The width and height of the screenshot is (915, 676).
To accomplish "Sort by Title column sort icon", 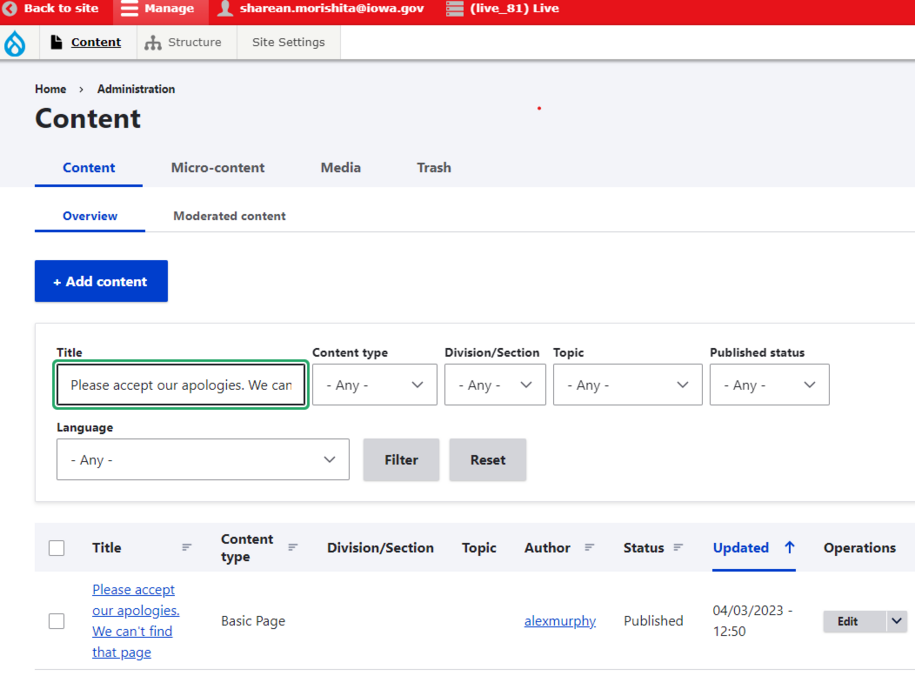I will point(186,548).
